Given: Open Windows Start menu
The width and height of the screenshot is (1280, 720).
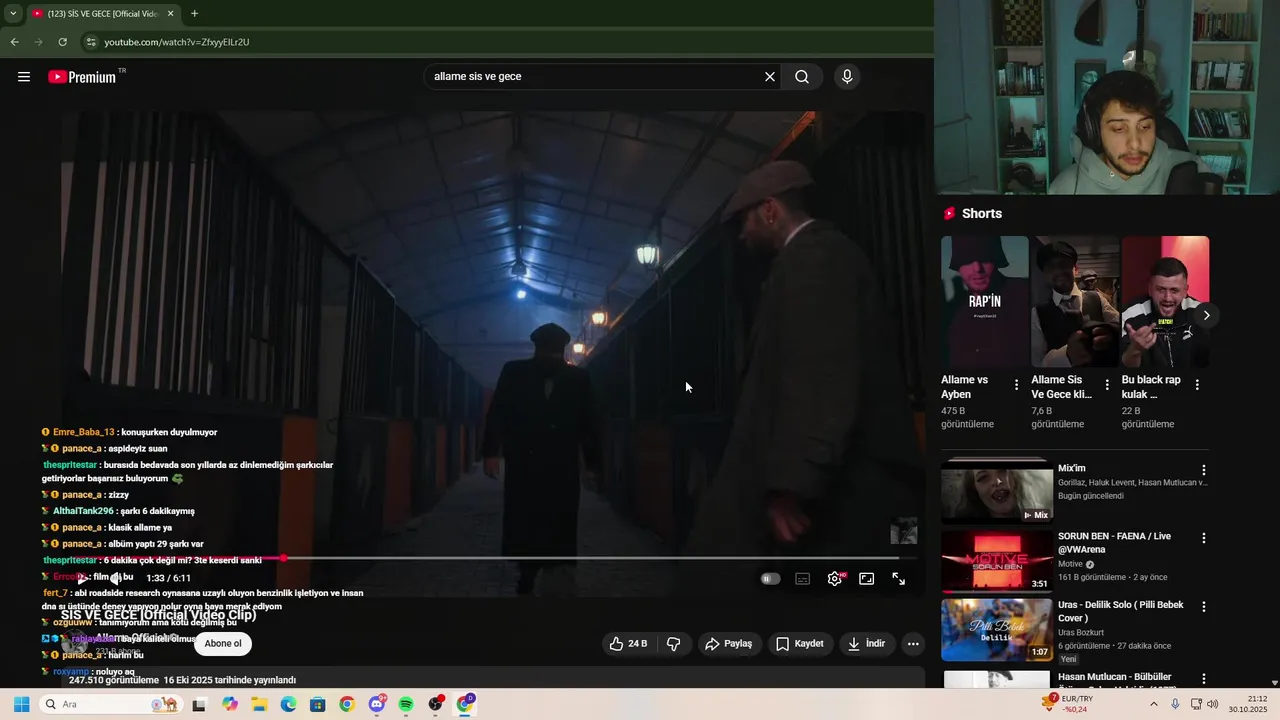Looking at the screenshot, I should [x=21, y=704].
